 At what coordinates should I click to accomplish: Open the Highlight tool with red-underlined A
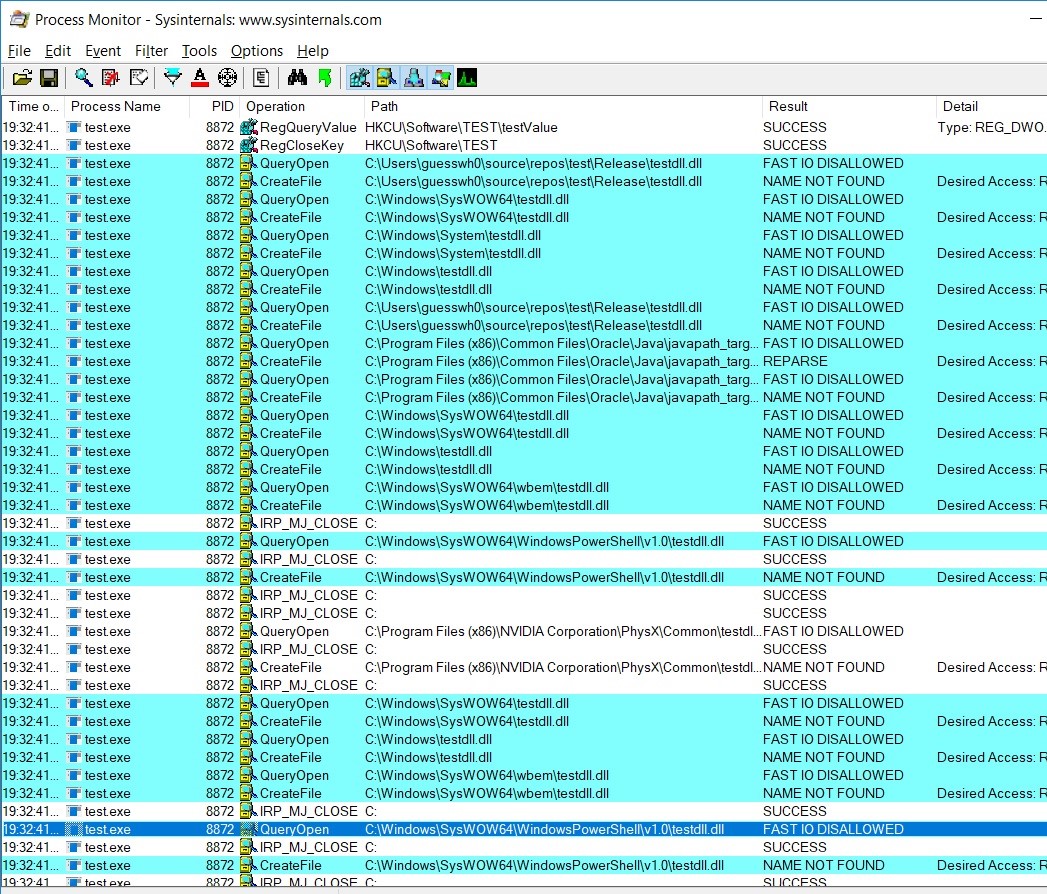(199, 78)
